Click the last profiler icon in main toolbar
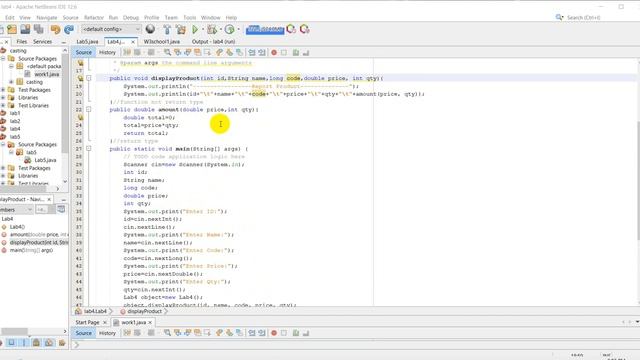This screenshot has height=360, width=640. coord(304,29)
